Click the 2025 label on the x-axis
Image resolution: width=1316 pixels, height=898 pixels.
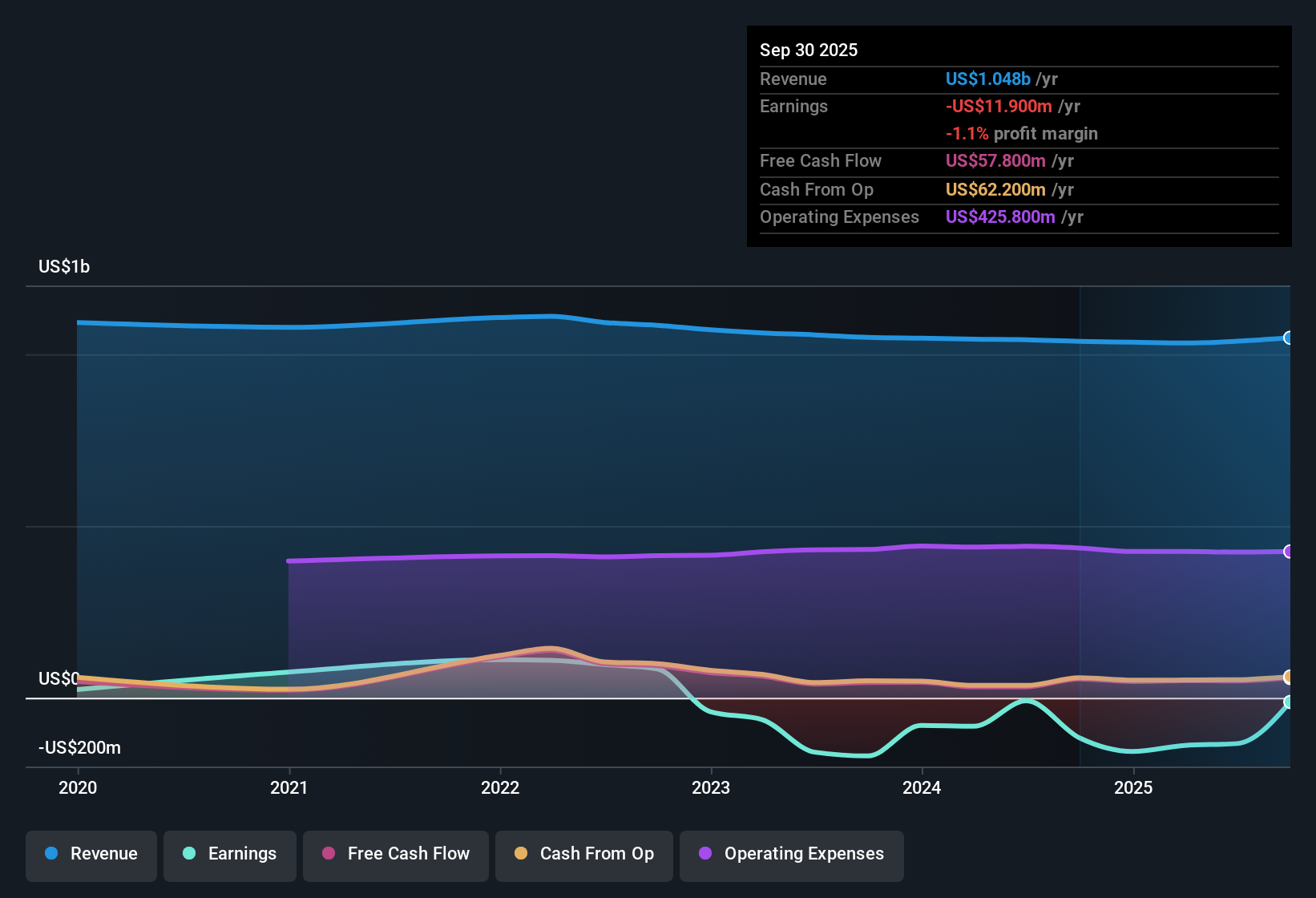[1134, 788]
